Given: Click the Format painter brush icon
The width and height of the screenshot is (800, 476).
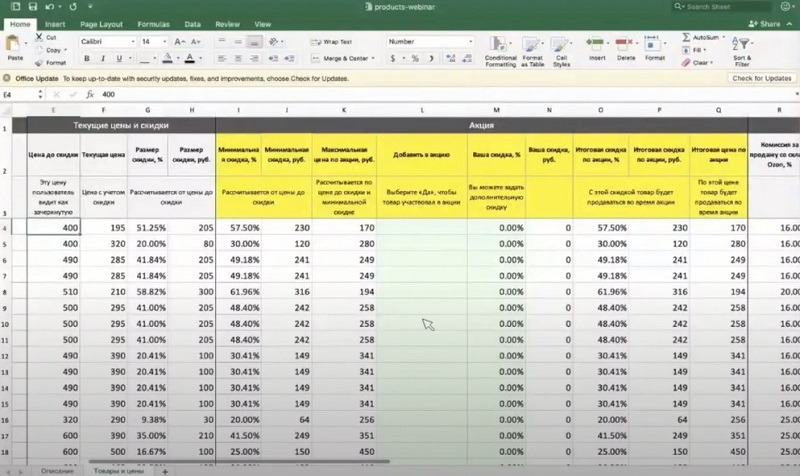Looking at the screenshot, I should click(x=39, y=63).
